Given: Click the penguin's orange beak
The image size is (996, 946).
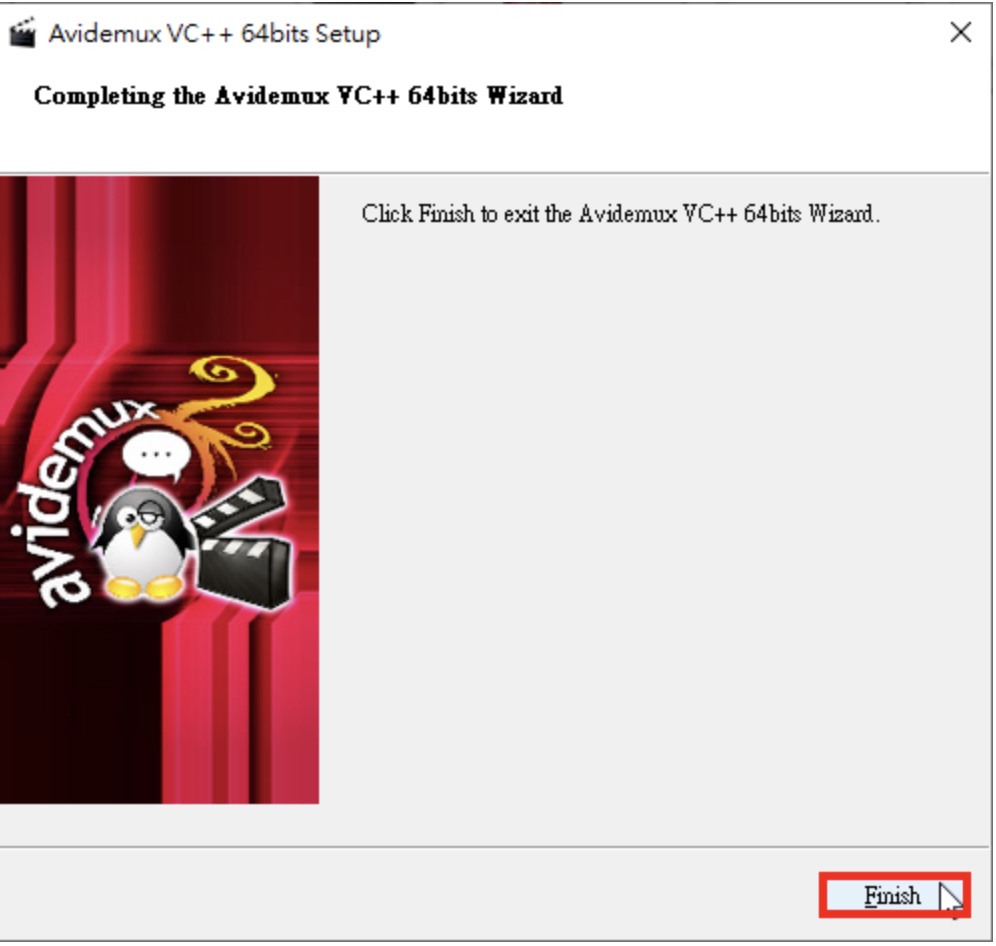Looking at the screenshot, I should 137,535.
